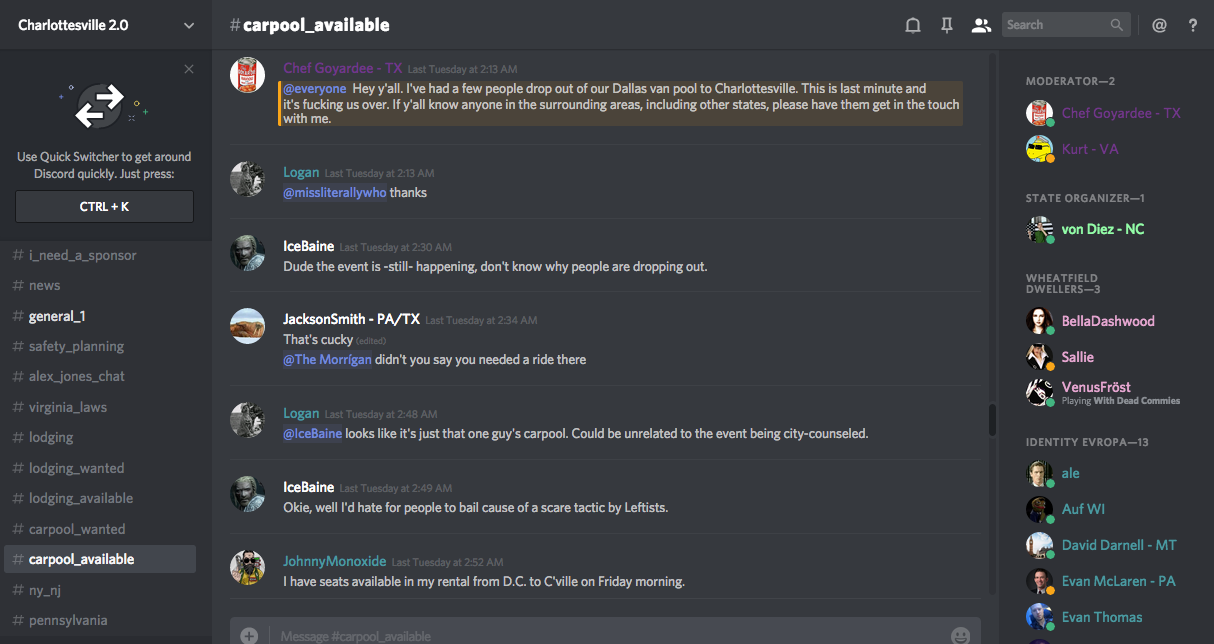Screen dimensions: 1214x644
Task: Select the lodging_available channel
Action: pyautogui.click(x=81, y=498)
